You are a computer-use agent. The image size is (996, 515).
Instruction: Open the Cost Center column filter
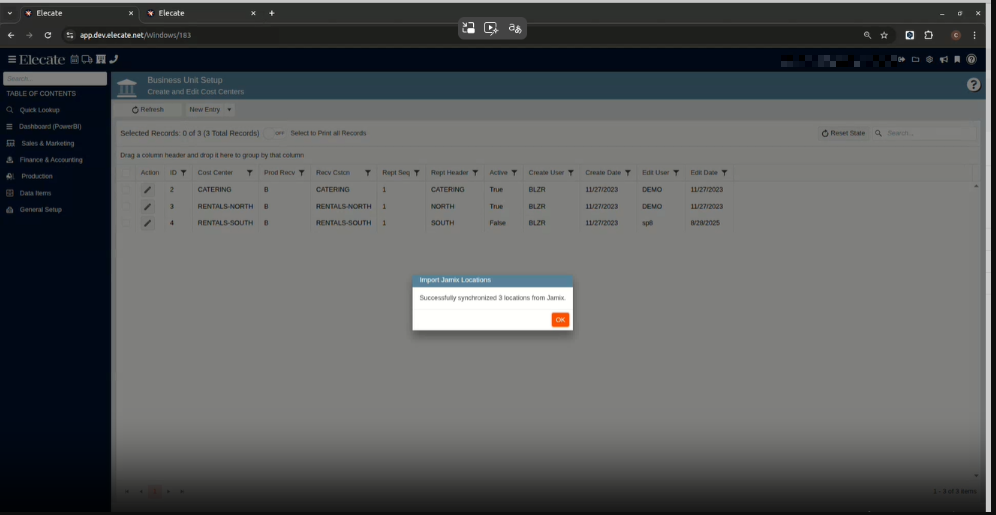tap(249, 173)
